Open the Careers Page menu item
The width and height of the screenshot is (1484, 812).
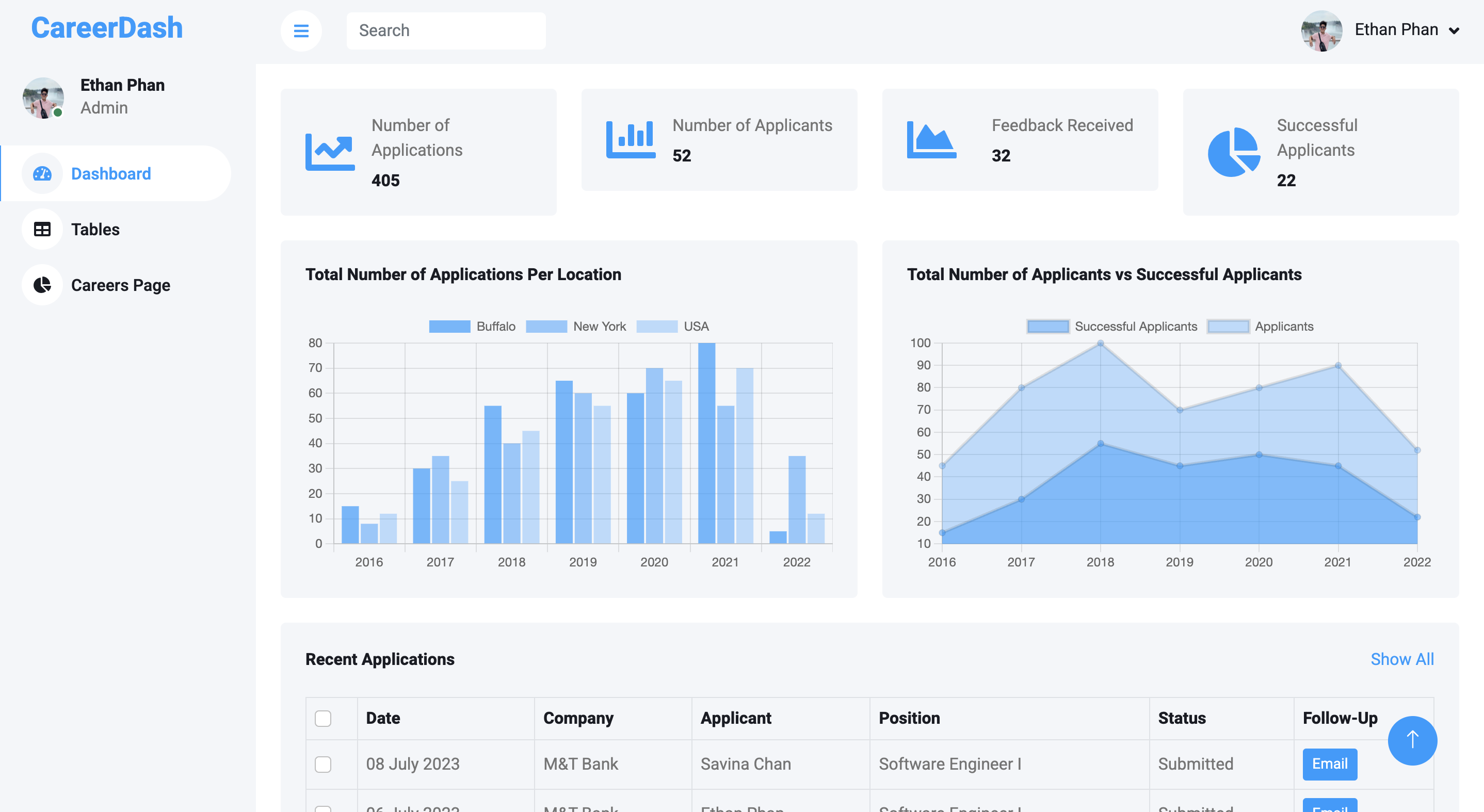pyautogui.click(x=120, y=285)
